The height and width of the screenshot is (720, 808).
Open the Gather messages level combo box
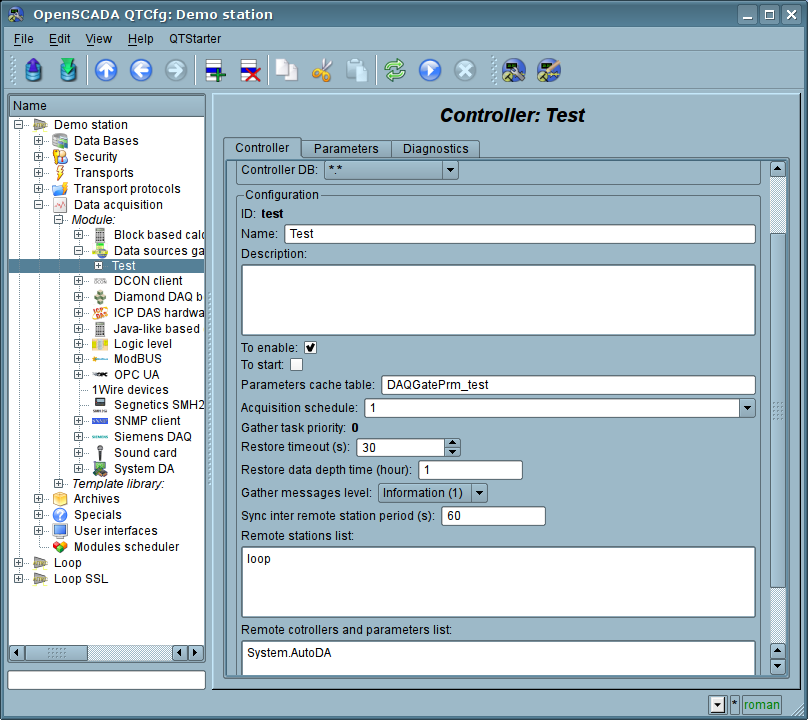[x=432, y=493]
